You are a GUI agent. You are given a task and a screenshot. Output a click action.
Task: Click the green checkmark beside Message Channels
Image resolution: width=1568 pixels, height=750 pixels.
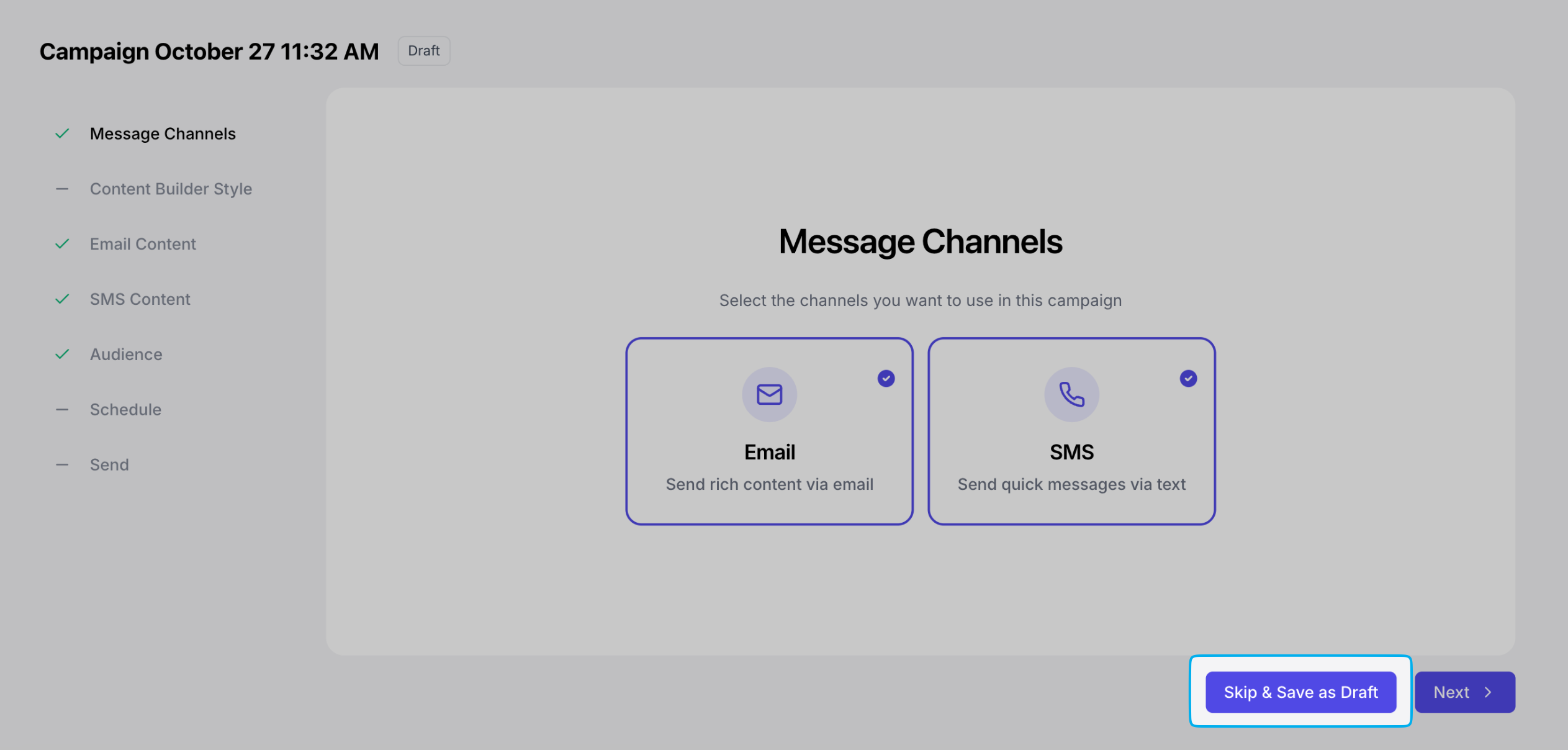[x=62, y=133]
